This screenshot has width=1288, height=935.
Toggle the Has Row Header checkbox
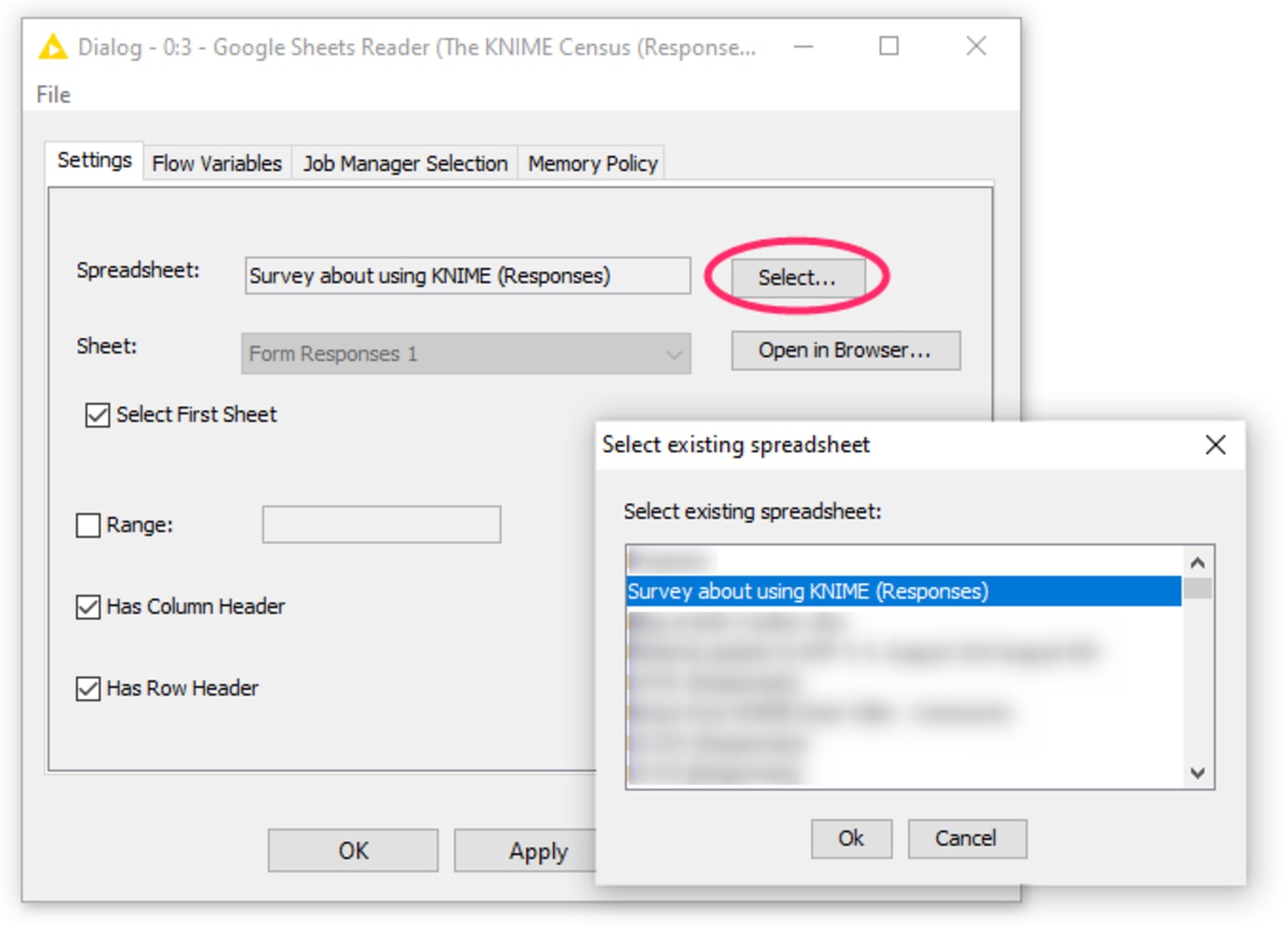[x=88, y=688]
